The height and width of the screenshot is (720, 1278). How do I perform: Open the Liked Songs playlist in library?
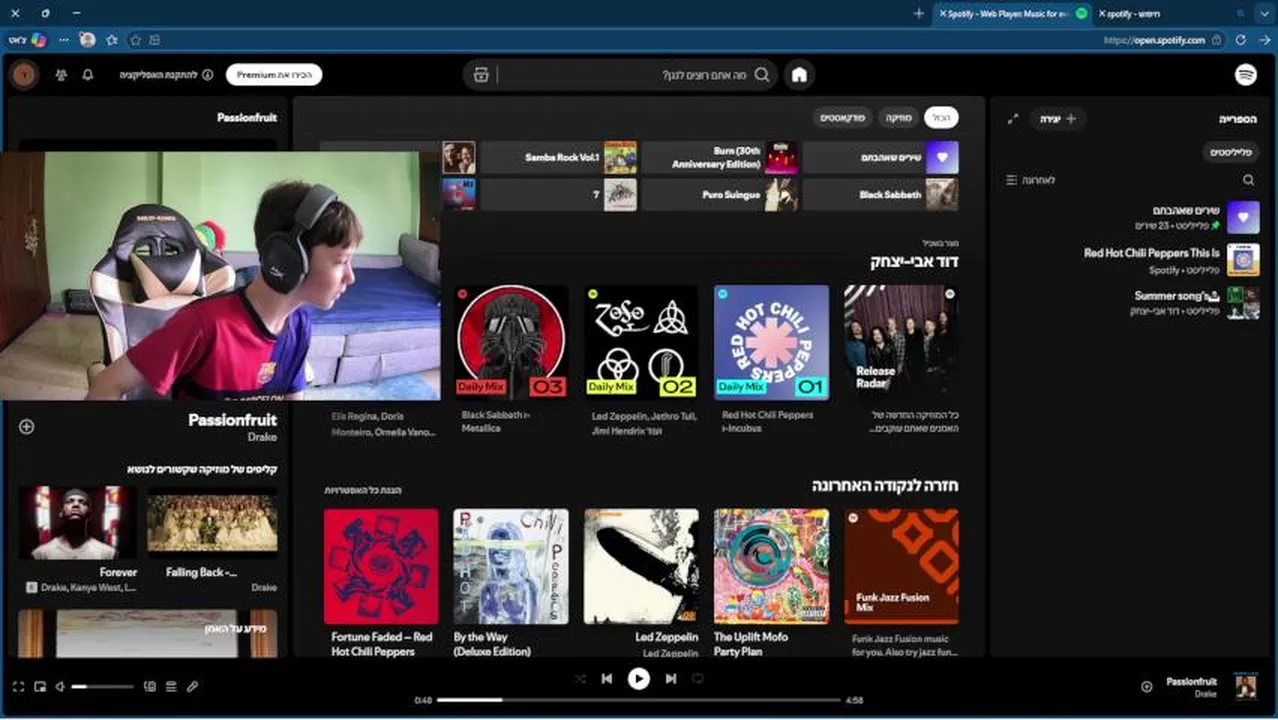pos(1132,217)
